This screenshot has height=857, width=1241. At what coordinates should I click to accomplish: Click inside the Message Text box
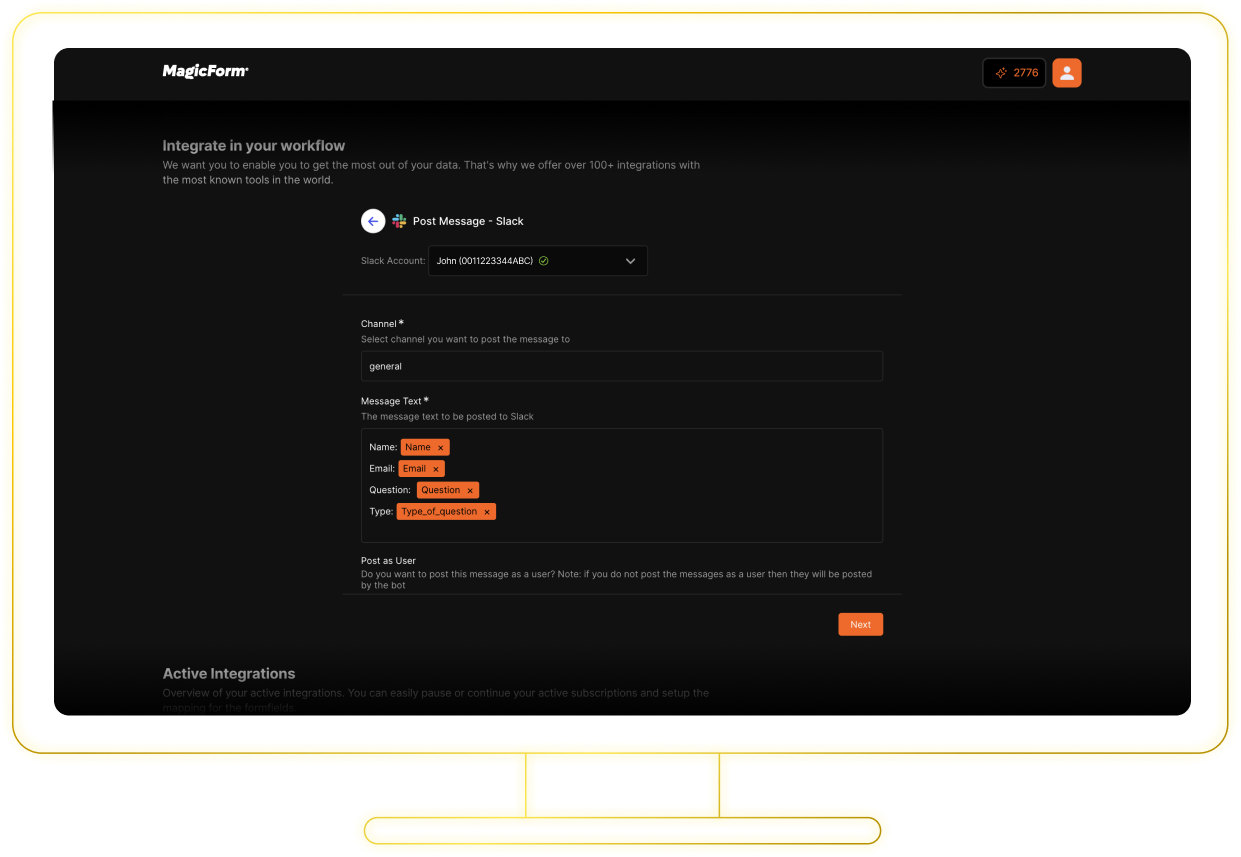pyautogui.click(x=622, y=486)
